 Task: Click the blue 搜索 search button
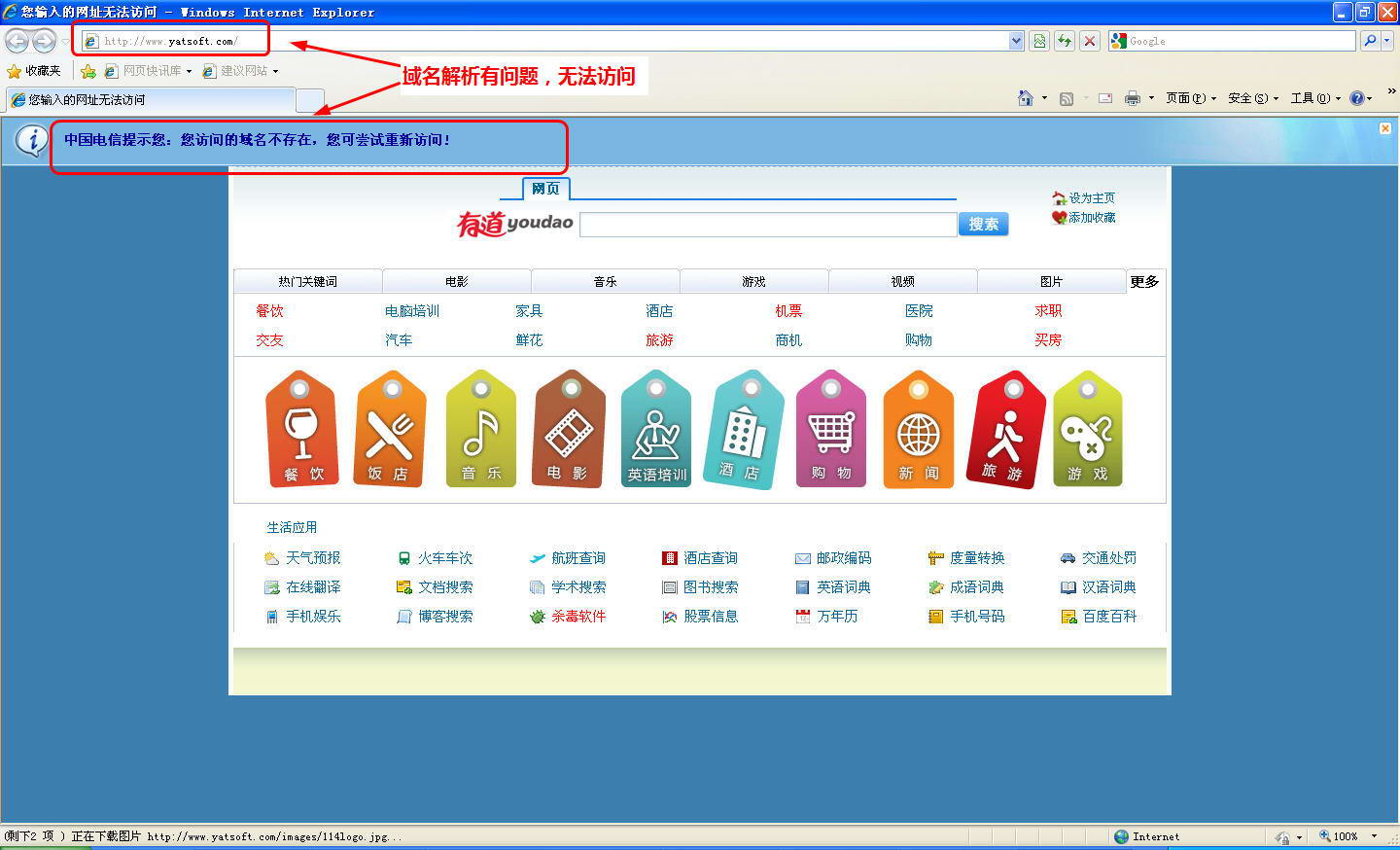click(983, 225)
